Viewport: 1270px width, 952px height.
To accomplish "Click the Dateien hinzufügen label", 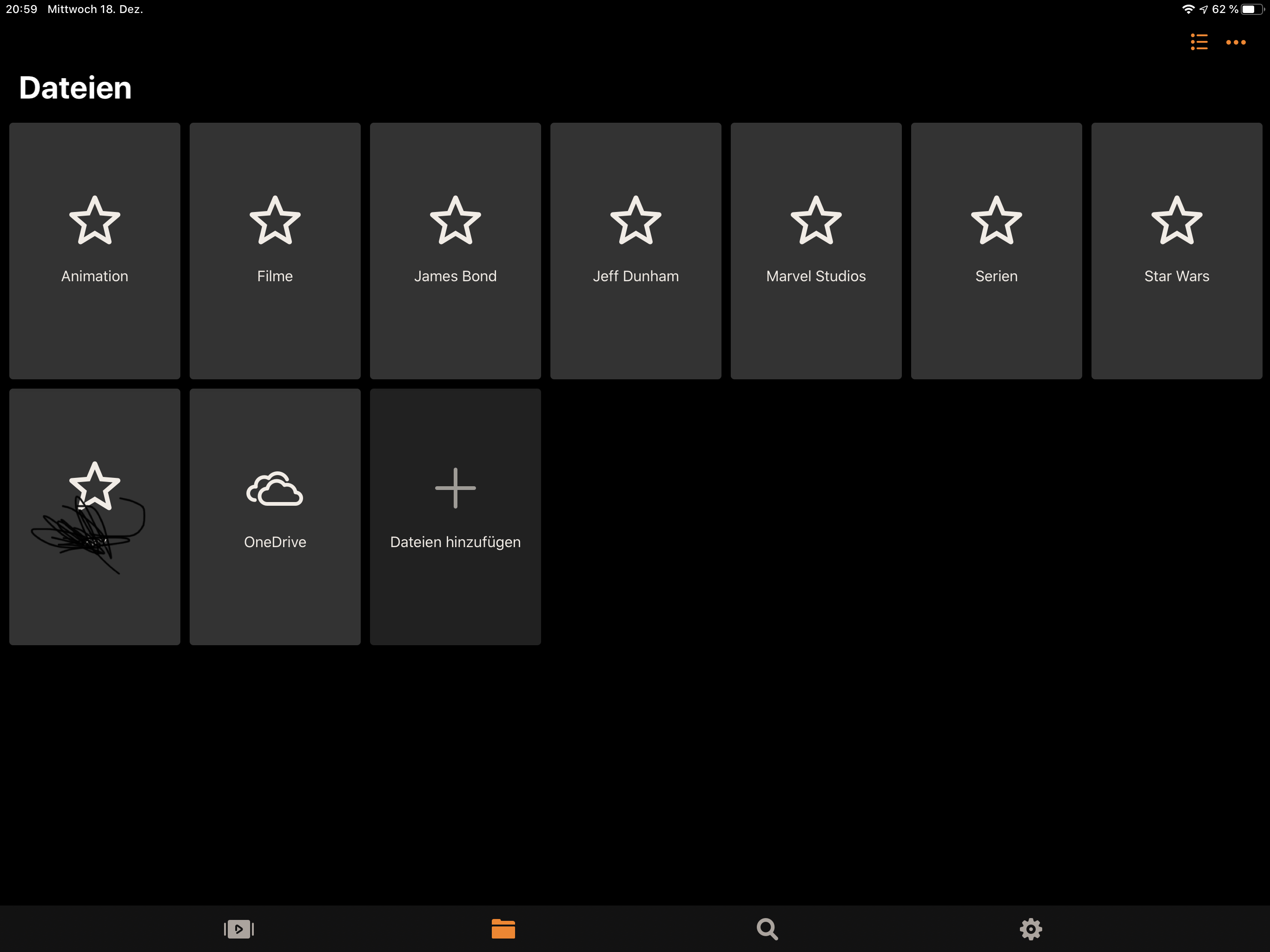I will [x=455, y=542].
